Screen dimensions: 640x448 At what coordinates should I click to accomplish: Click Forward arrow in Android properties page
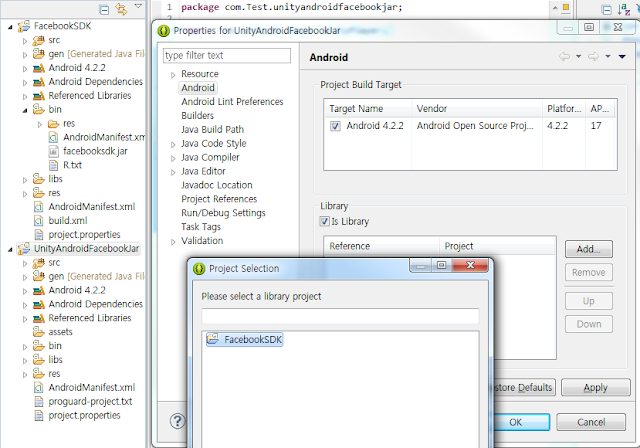(x=593, y=56)
